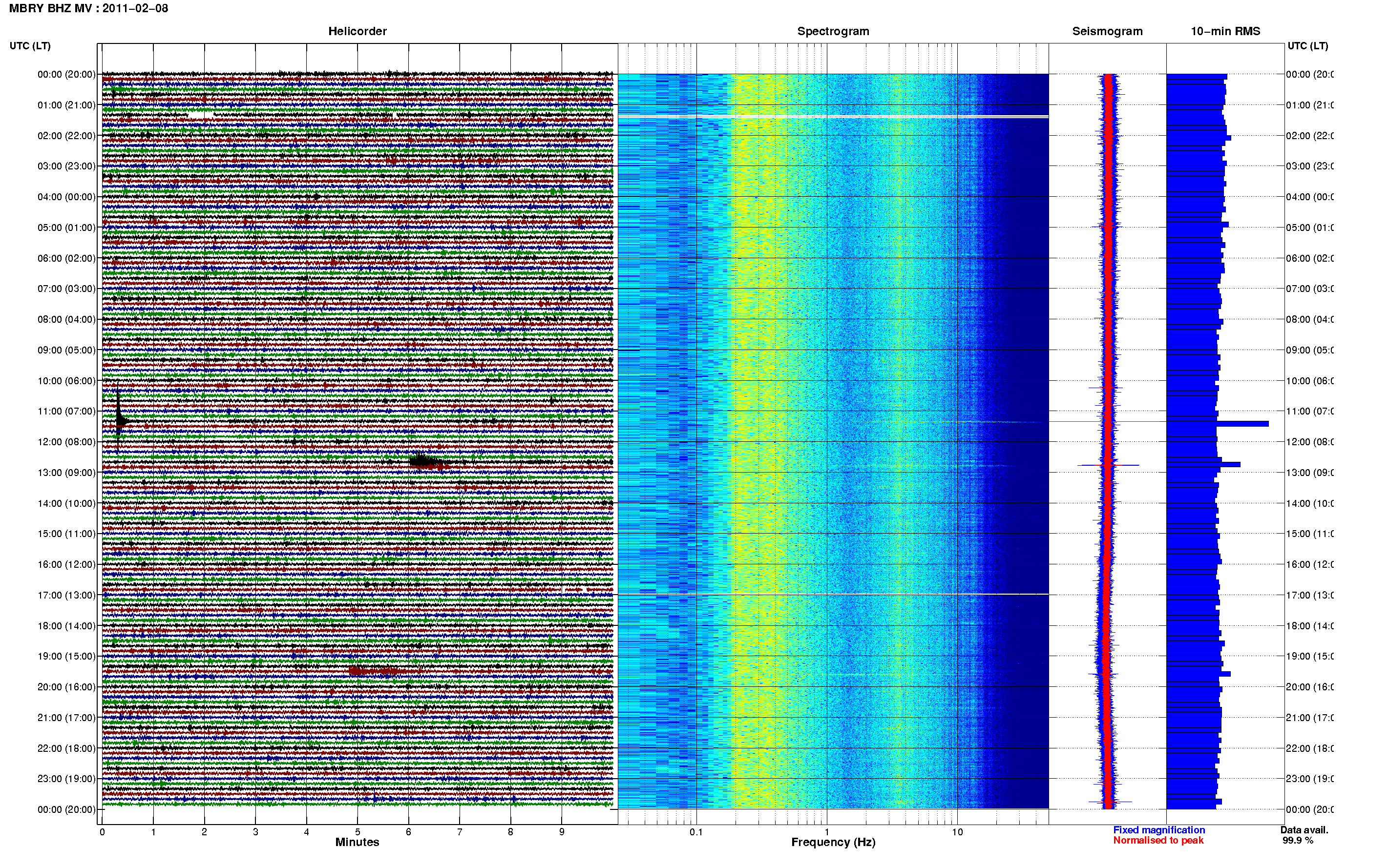This screenshot has width=1389, height=868.
Task: Click the left '08:00 (04:00)' time label
Action: click(66, 319)
